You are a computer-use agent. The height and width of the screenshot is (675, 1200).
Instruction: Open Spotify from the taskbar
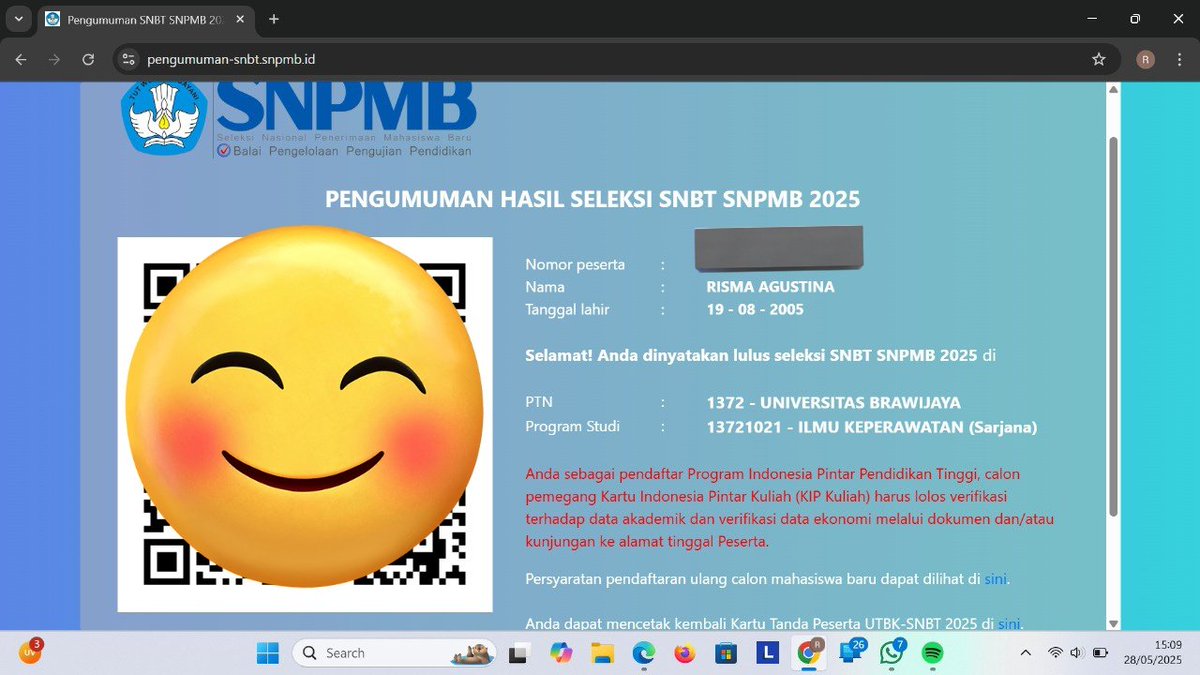pyautogui.click(x=932, y=653)
